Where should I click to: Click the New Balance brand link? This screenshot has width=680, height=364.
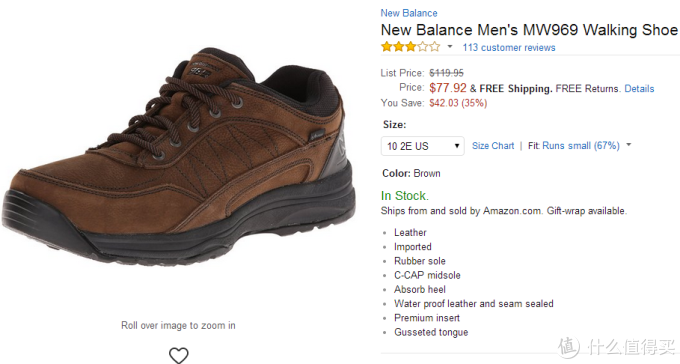click(409, 13)
